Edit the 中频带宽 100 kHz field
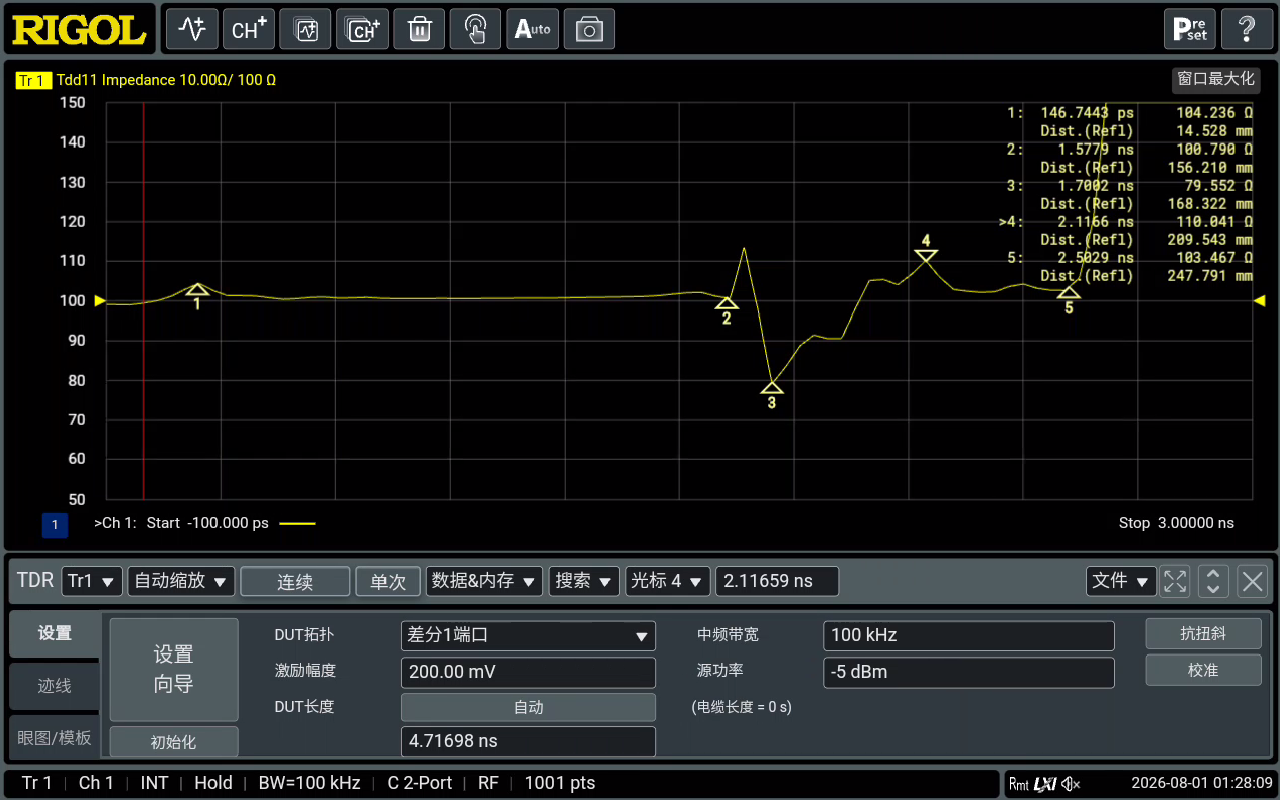This screenshot has width=1280, height=800. click(969, 635)
